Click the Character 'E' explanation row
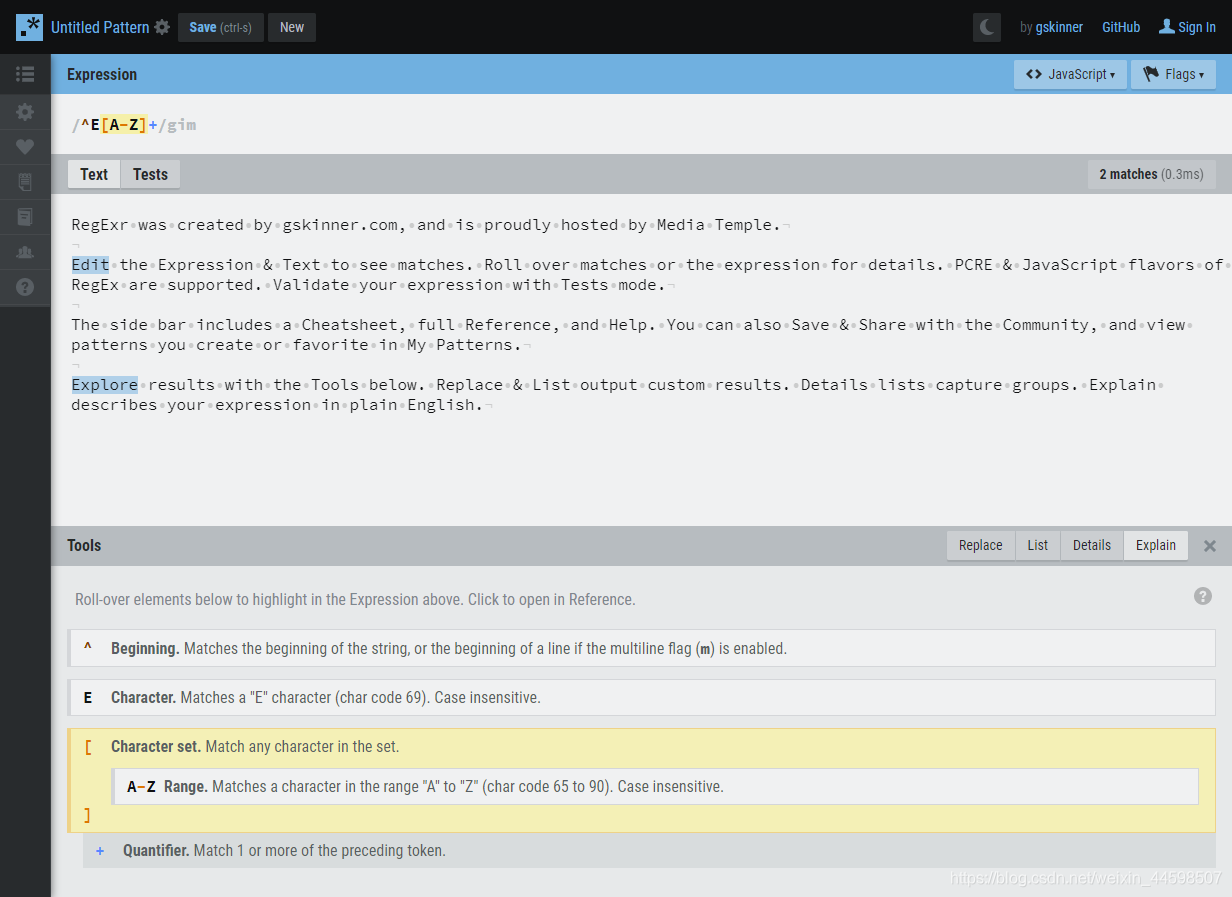The image size is (1232, 897). click(641, 697)
